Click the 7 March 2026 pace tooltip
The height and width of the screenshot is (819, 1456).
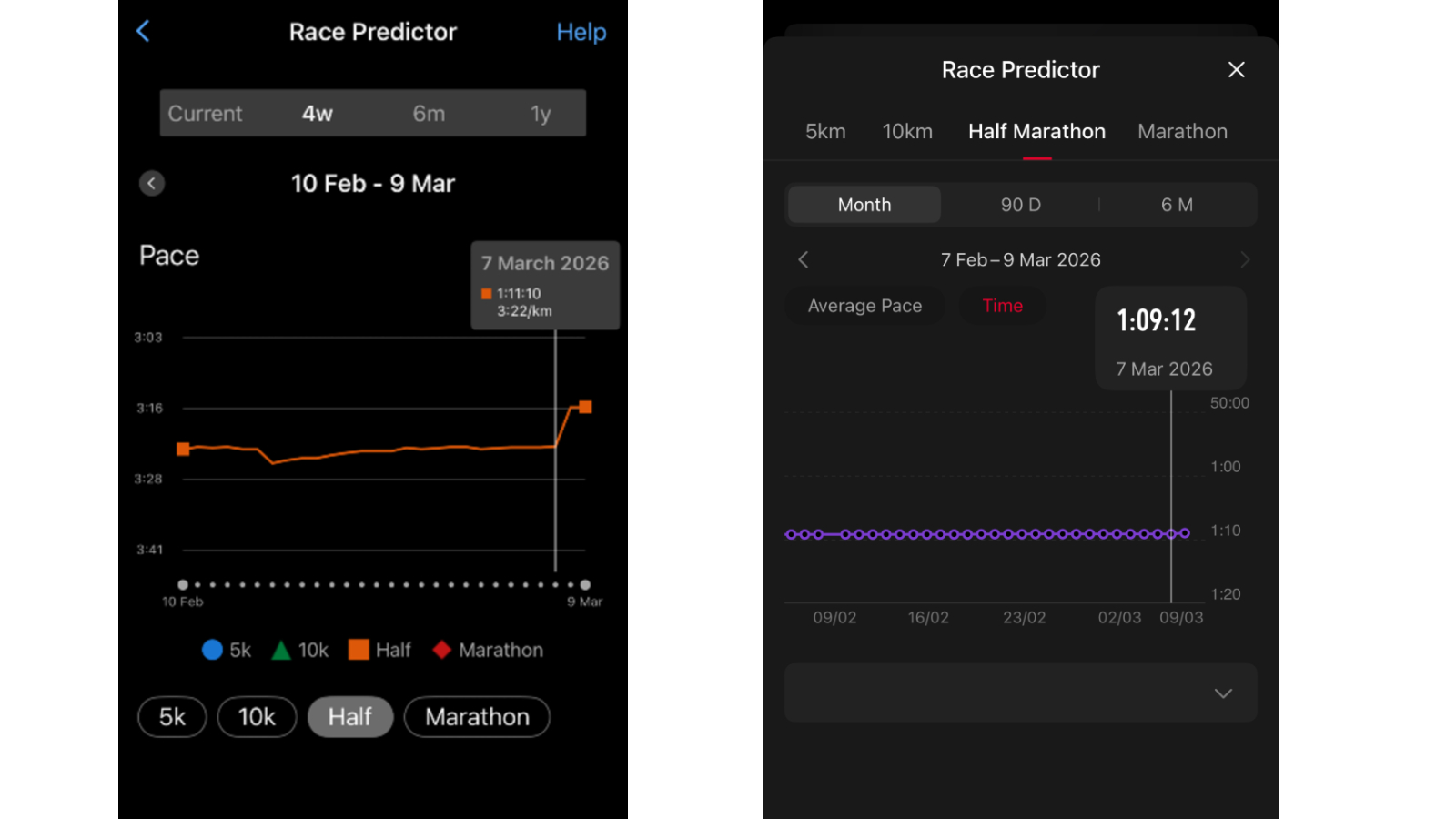pyautogui.click(x=544, y=285)
